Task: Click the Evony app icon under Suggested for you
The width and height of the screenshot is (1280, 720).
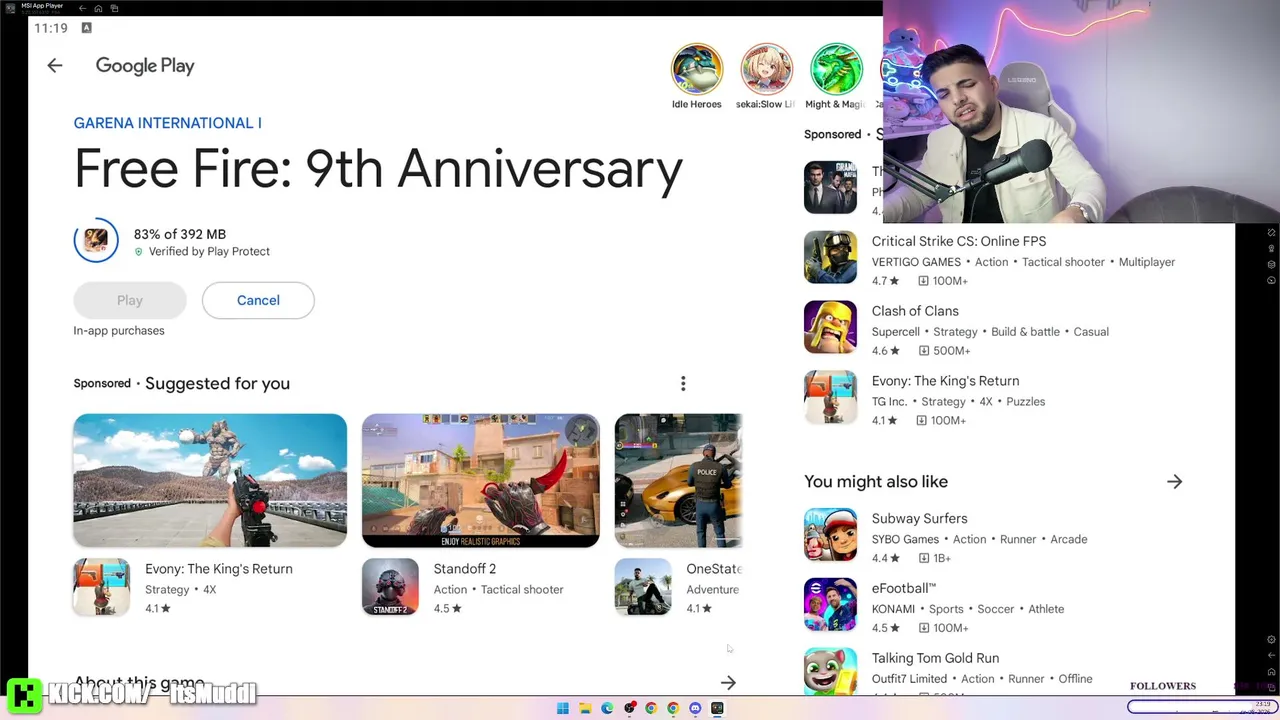Action: pyautogui.click(x=101, y=587)
